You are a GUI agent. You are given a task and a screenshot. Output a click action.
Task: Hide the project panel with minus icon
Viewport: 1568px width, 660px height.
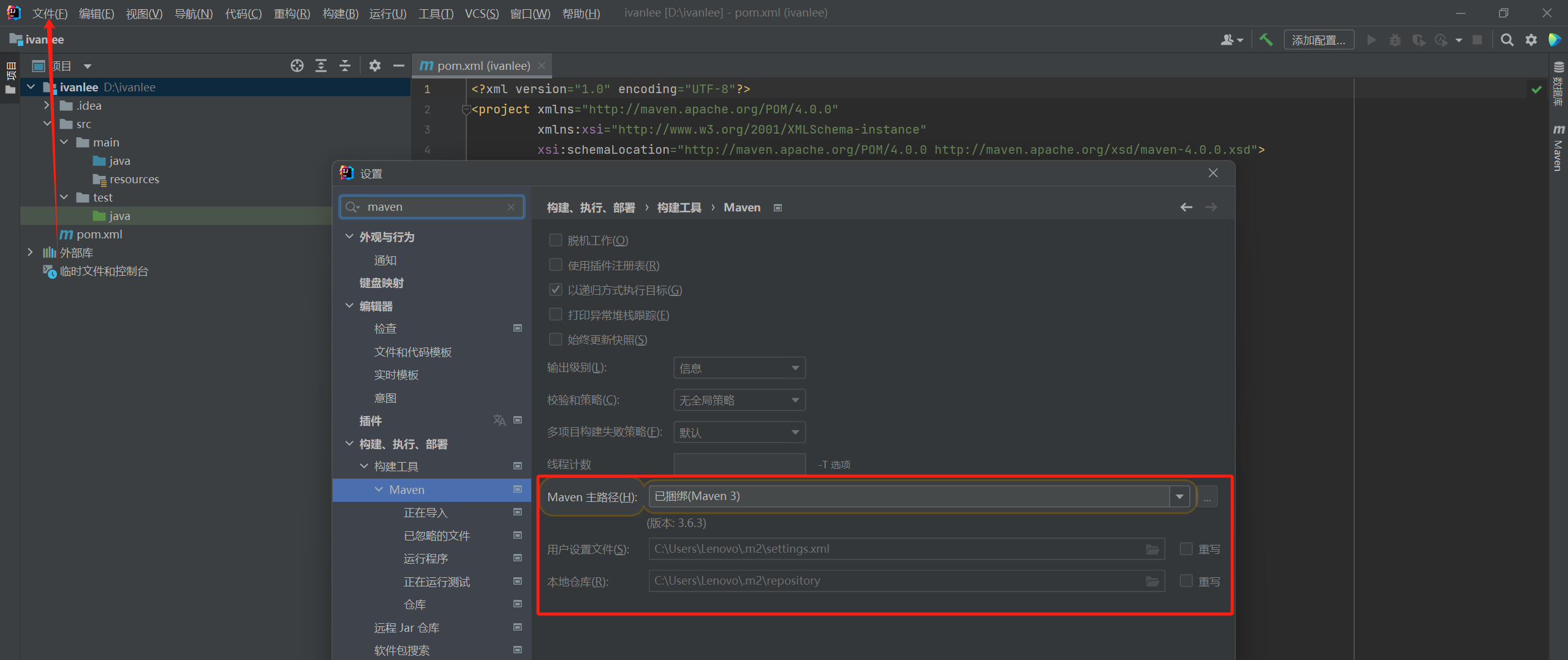point(399,66)
